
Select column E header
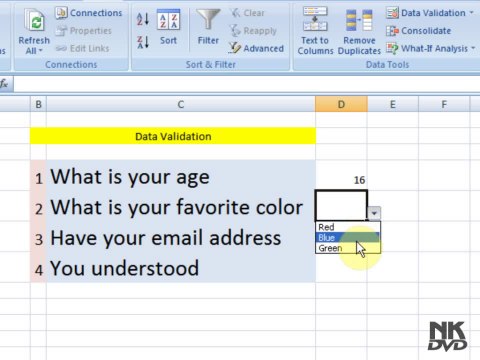click(x=393, y=104)
